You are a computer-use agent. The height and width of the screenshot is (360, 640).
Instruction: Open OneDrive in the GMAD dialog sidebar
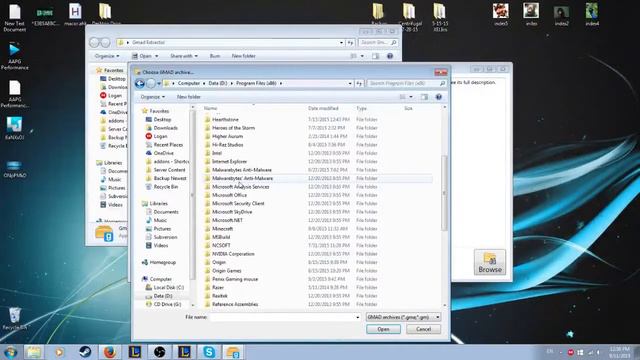[164, 153]
